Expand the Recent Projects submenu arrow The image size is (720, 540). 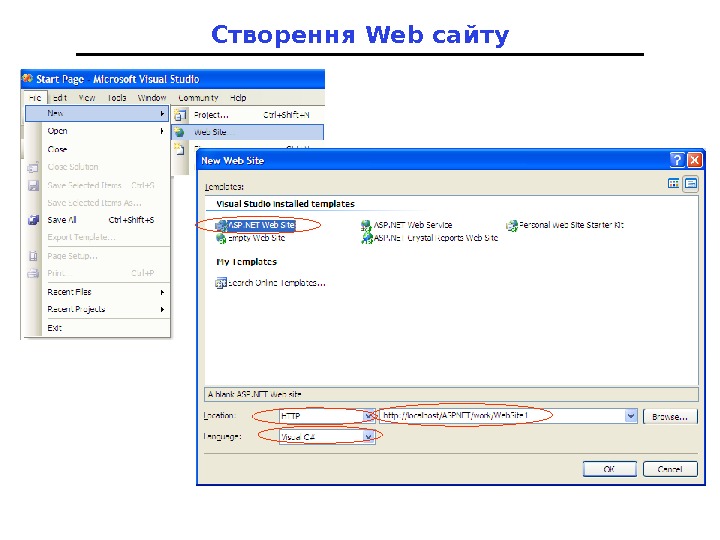click(162, 309)
